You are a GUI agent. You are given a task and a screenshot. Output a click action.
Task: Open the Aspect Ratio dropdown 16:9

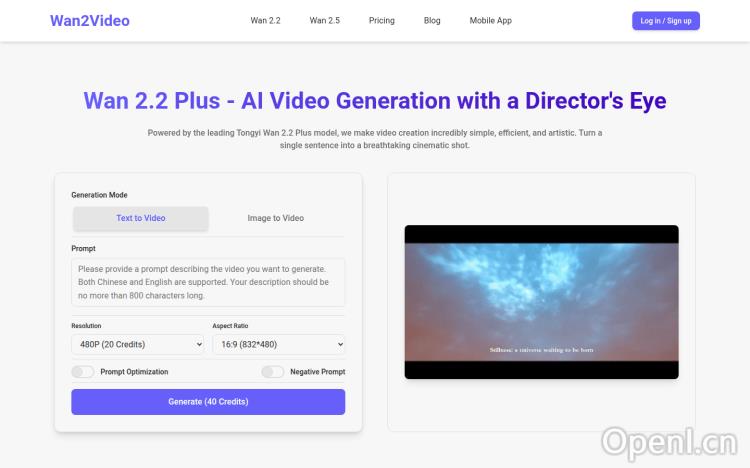[279, 344]
